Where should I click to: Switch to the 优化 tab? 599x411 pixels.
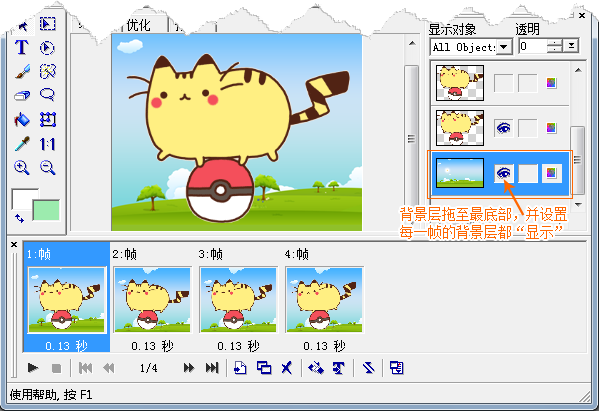coord(139,25)
